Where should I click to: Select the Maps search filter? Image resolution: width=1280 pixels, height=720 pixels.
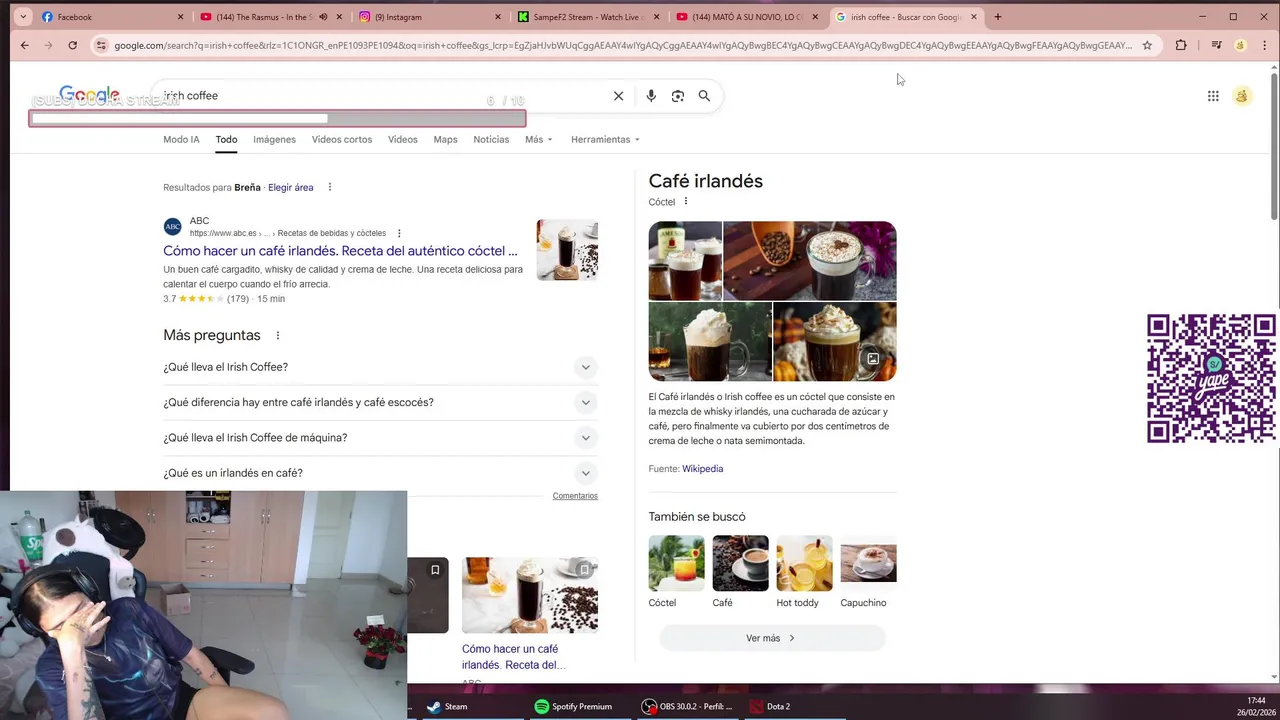445,139
